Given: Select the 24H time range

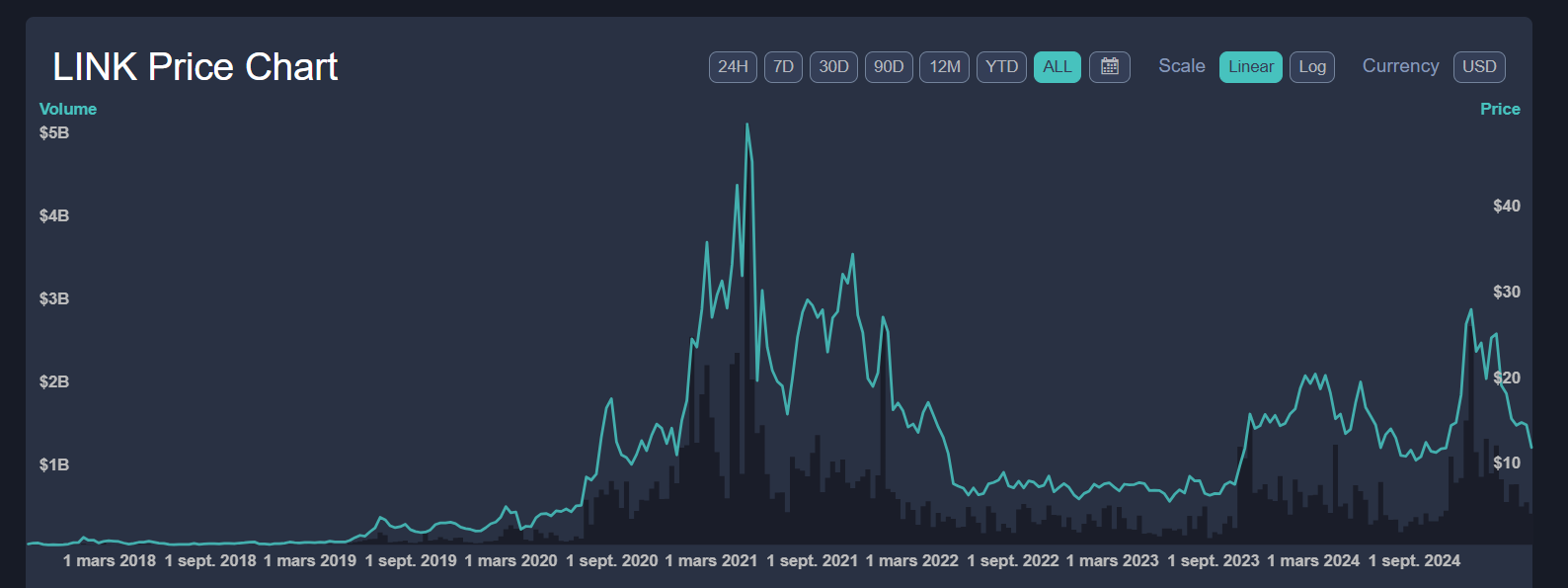Looking at the screenshot, I should click(x=733, y=67).
